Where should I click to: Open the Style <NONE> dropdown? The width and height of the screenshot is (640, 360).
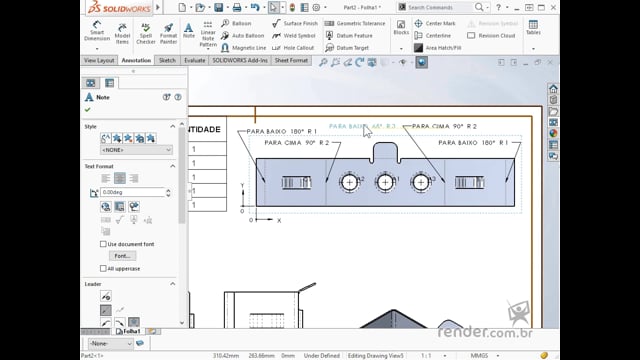(x=136, y=150)
